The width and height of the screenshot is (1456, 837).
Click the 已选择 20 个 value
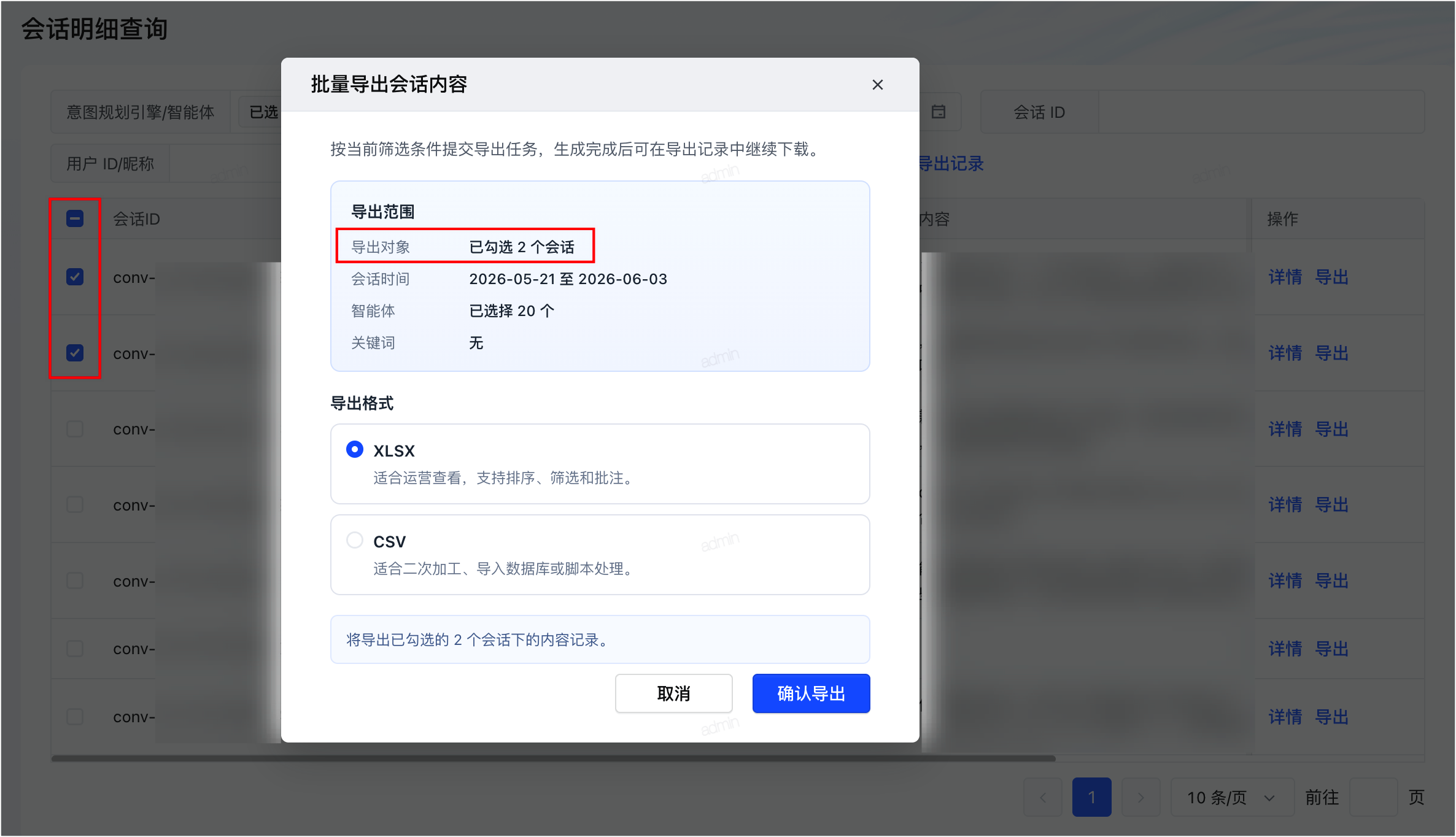tap(511, 310)
